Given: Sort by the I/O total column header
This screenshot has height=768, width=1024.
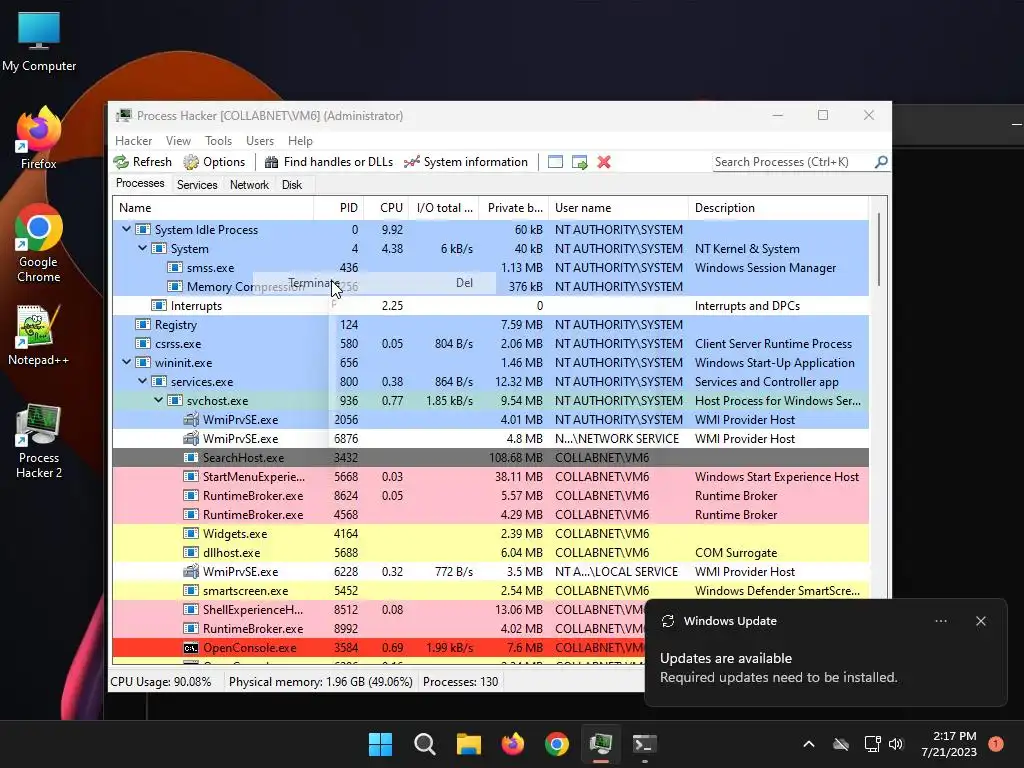Looking at the screenshot, I should click(444, 208).
